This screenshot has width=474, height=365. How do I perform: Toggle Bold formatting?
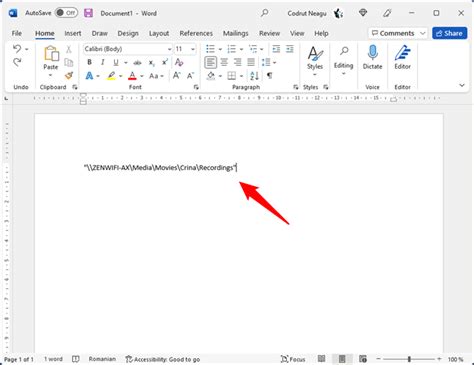click(89, 62)
